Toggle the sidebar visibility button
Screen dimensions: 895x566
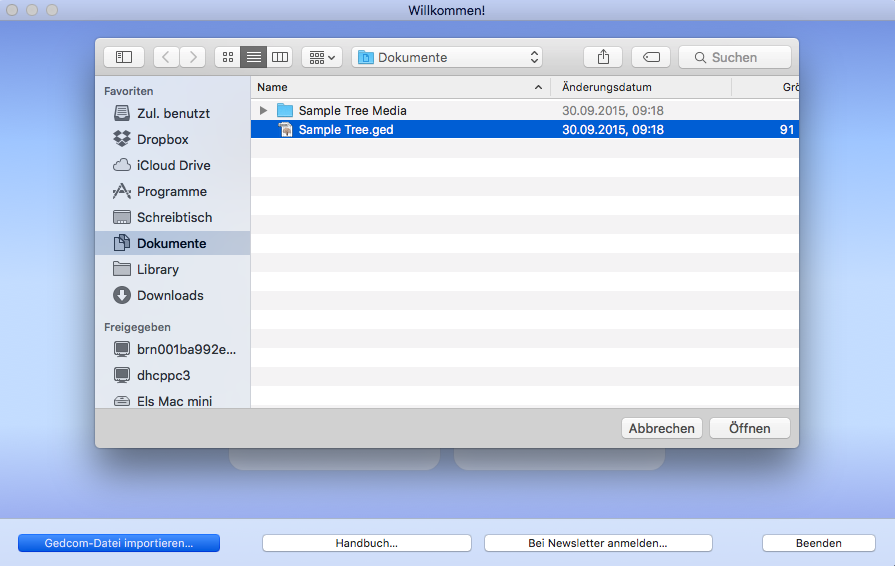tap(124, 57)
